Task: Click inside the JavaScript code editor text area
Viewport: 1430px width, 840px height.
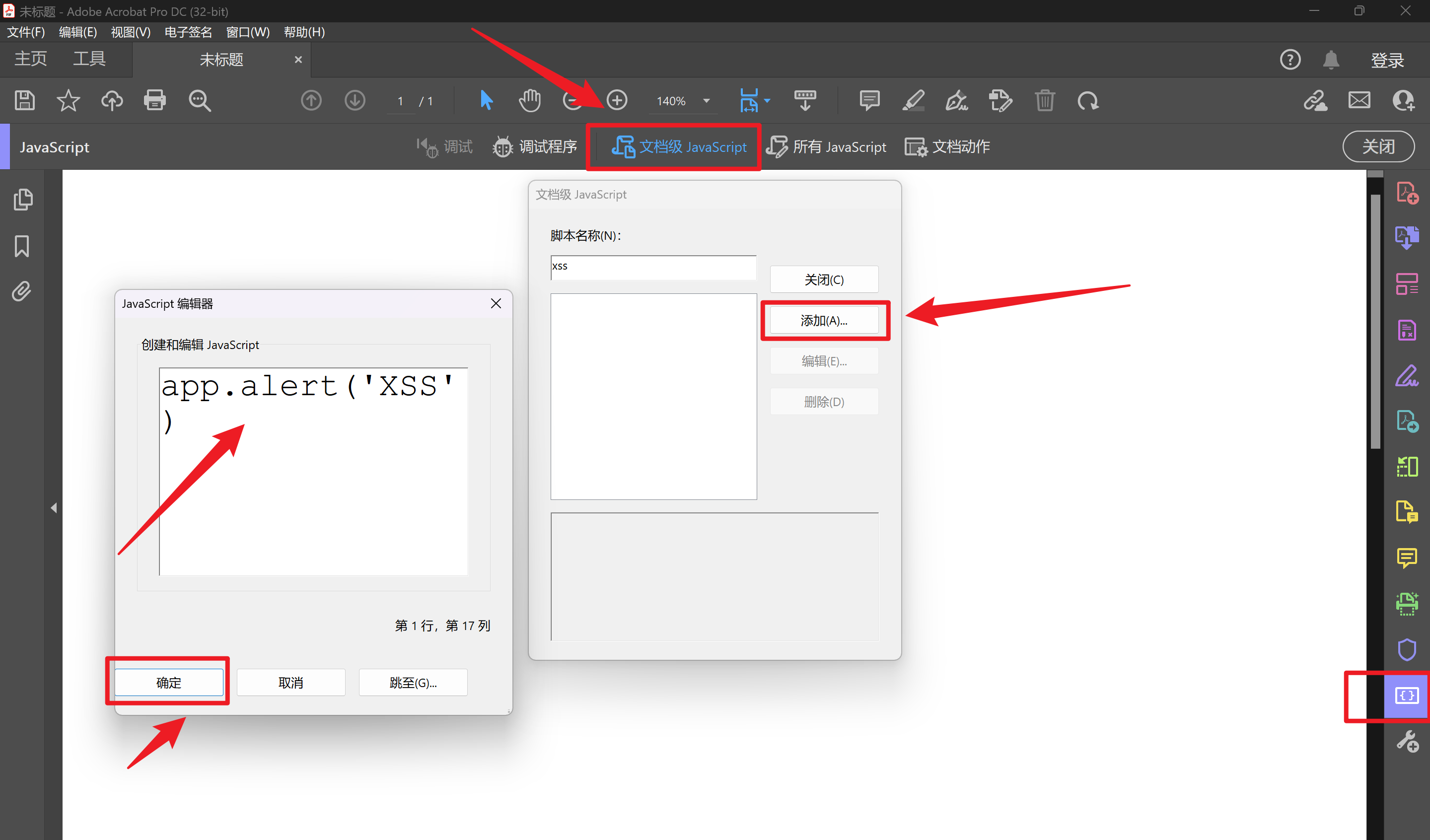Action: click(x=314, y=472)
